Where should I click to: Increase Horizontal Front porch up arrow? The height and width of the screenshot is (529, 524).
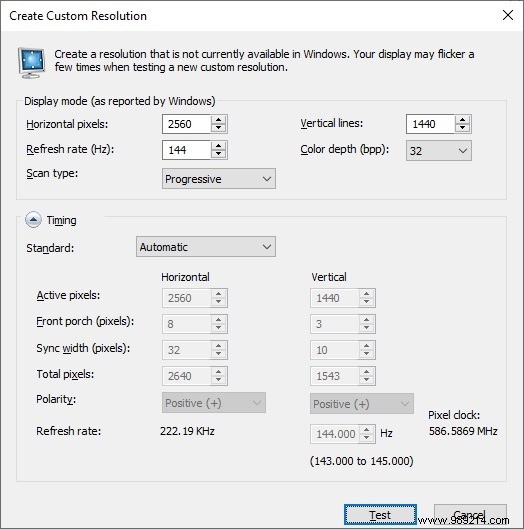[x=219, y=319]
